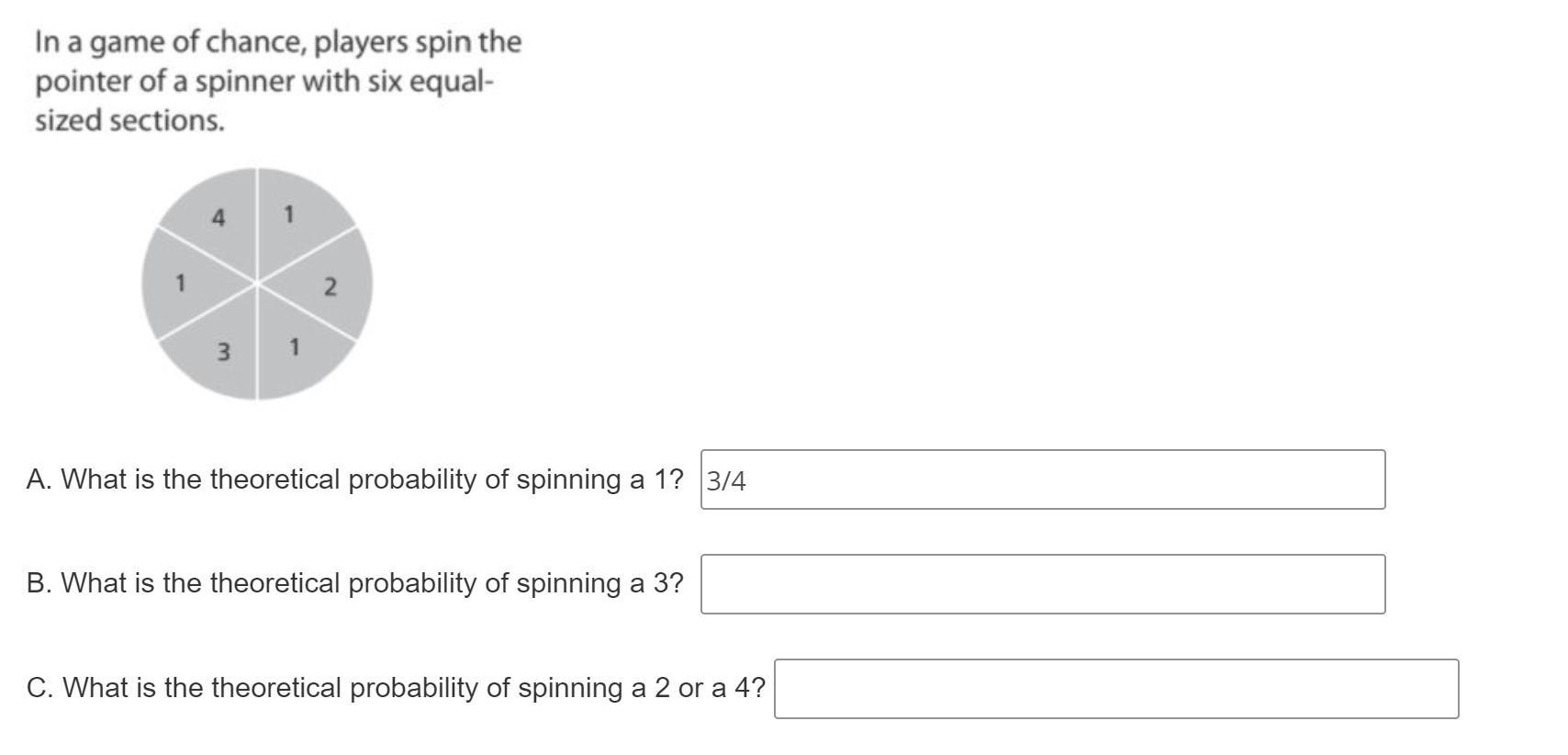
Task: Click the question A text about spinning a 1
Action: coord(355,479)
